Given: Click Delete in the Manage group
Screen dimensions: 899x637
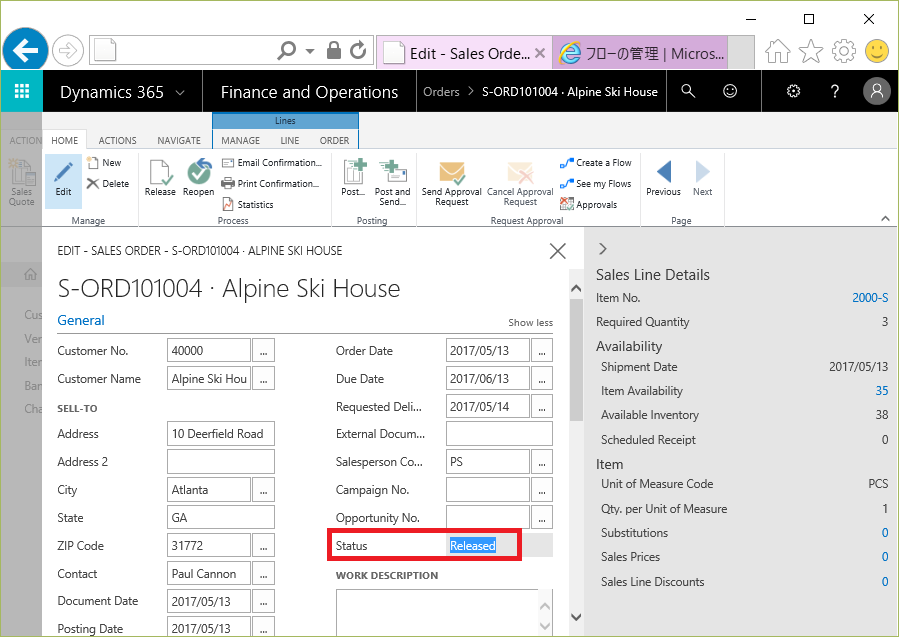Looking at the screenshot, I should pyautogui.click(x=108, y=183).
